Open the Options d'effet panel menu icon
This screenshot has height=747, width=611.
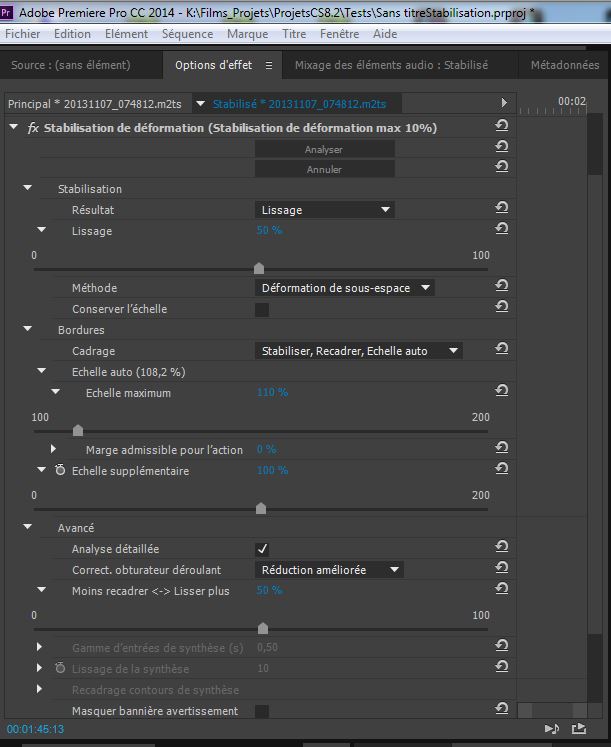click(x=268, y=66)
